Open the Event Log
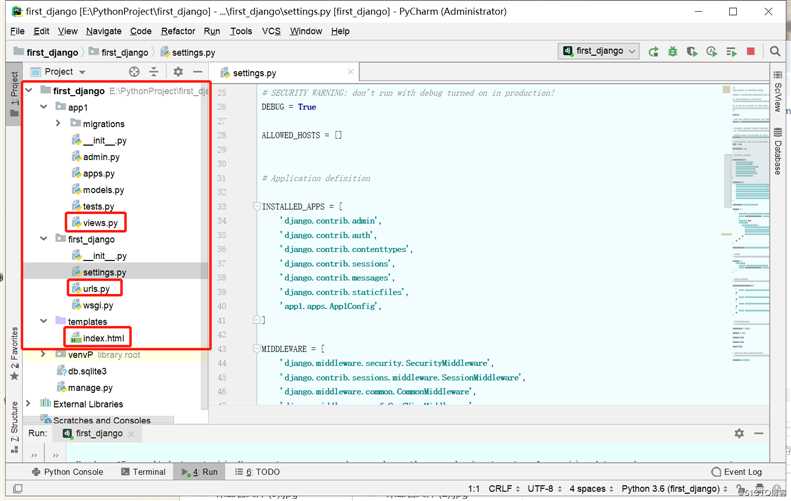The image size is (791, 501). tap(737, 472)
